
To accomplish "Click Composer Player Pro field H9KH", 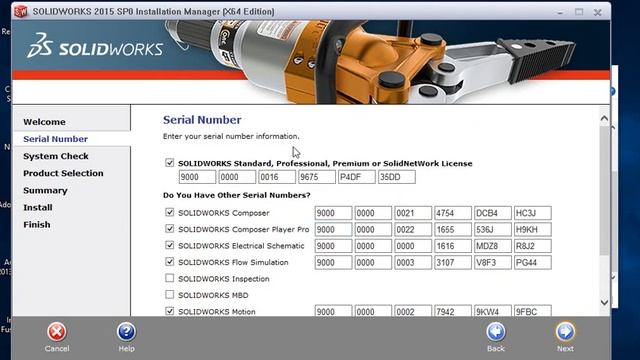I will point(533,229).
